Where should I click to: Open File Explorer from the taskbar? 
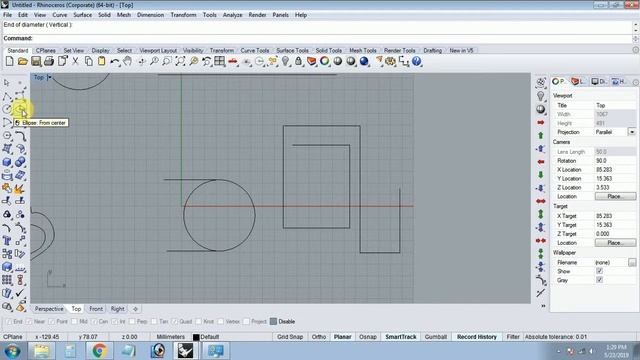click(41, 351)
